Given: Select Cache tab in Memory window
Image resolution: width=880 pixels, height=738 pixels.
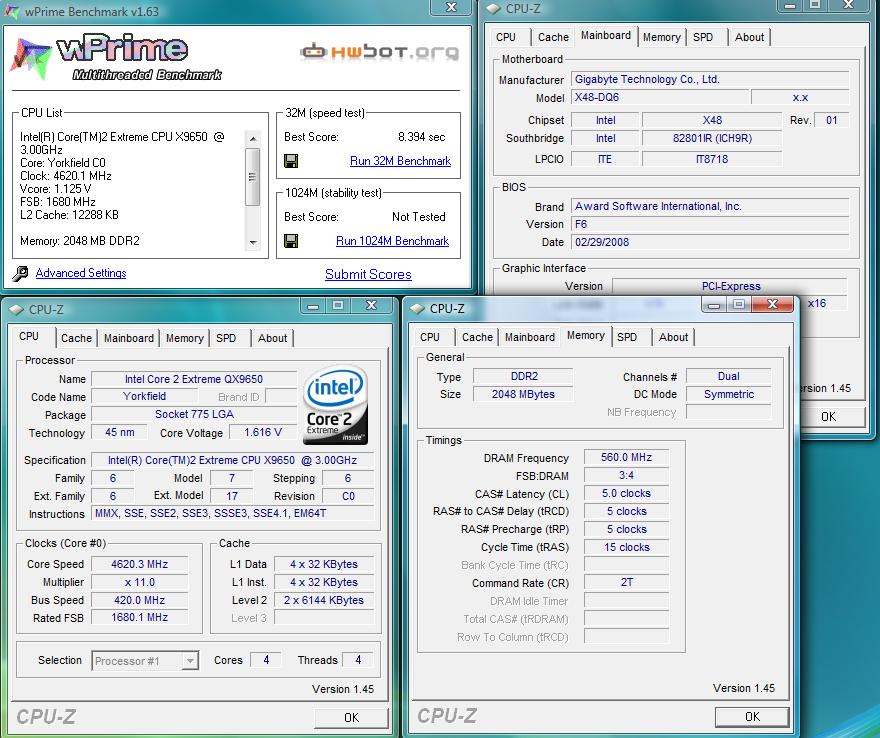Looking at the screenshot, I should 477,337.
